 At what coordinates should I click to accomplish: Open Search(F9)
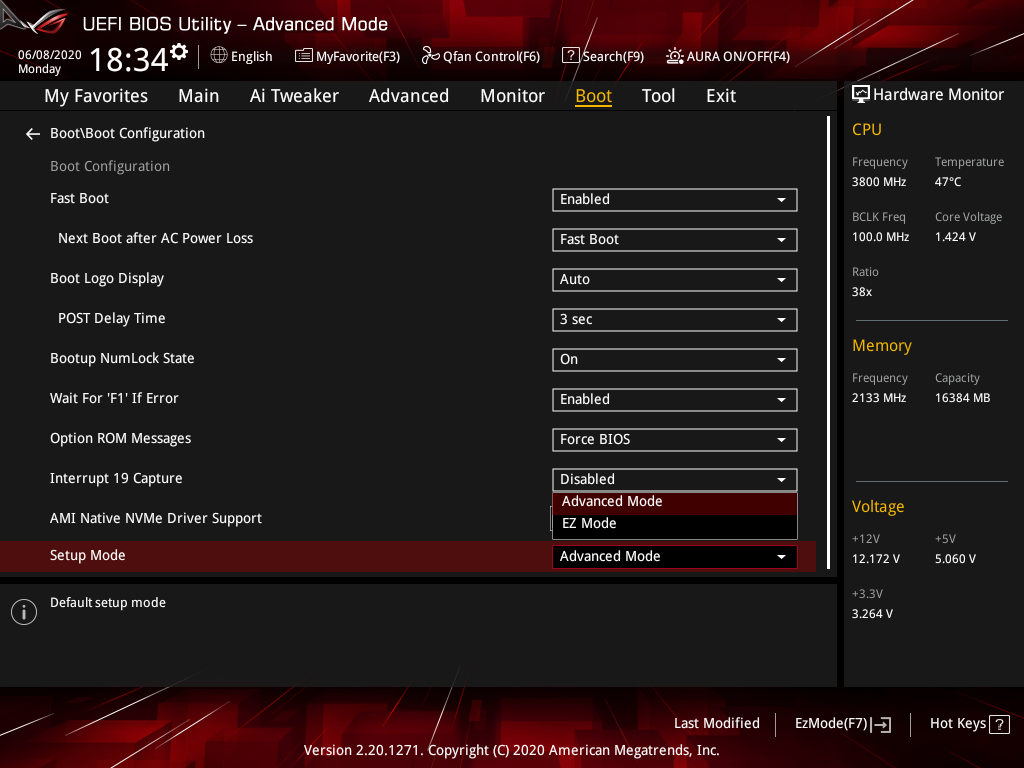pyautogui.click(x=603, y=56)
